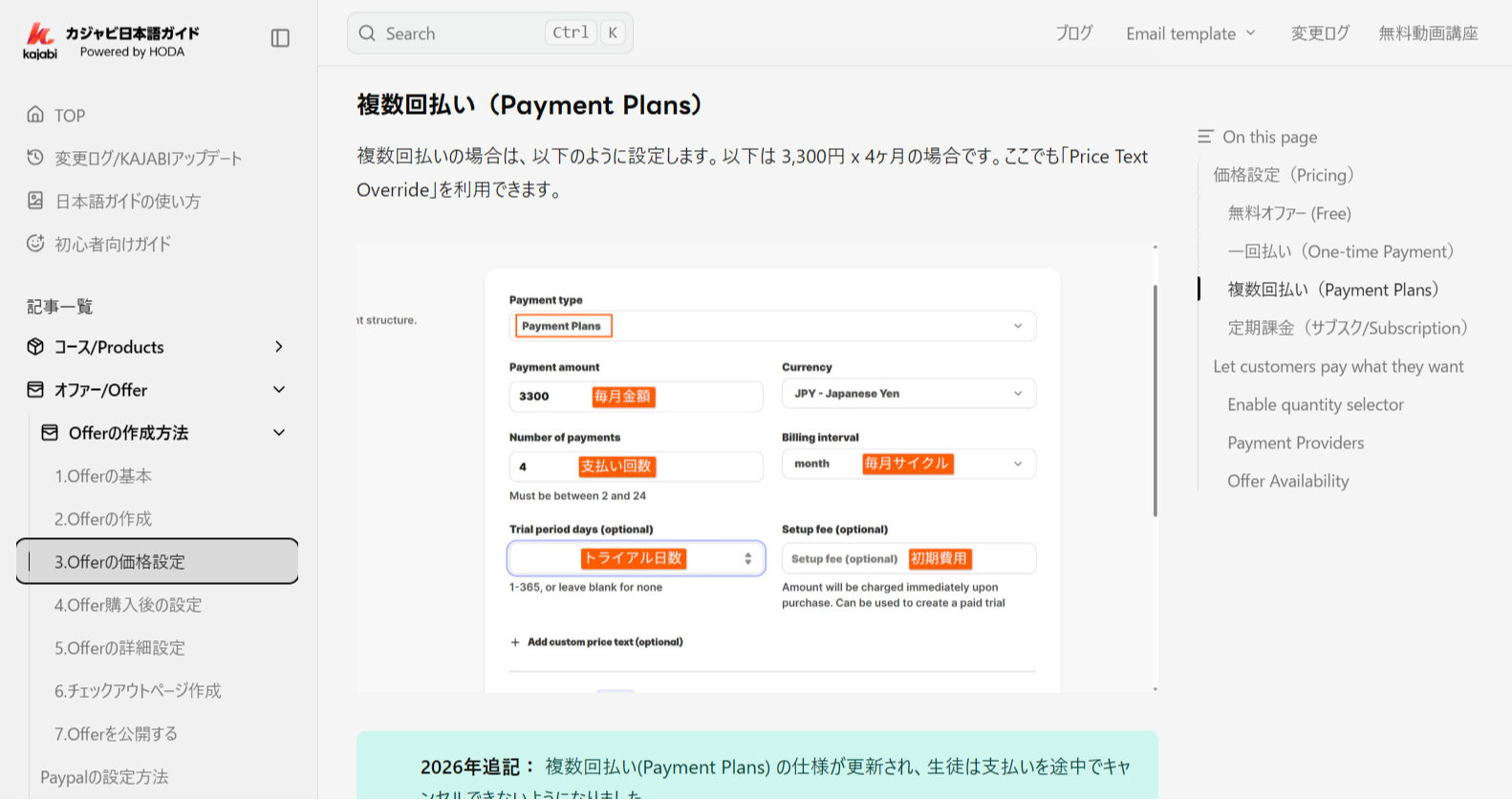Click the Setup fee field
Viewport: 1512px width, 800px height.
click(909, 559)
